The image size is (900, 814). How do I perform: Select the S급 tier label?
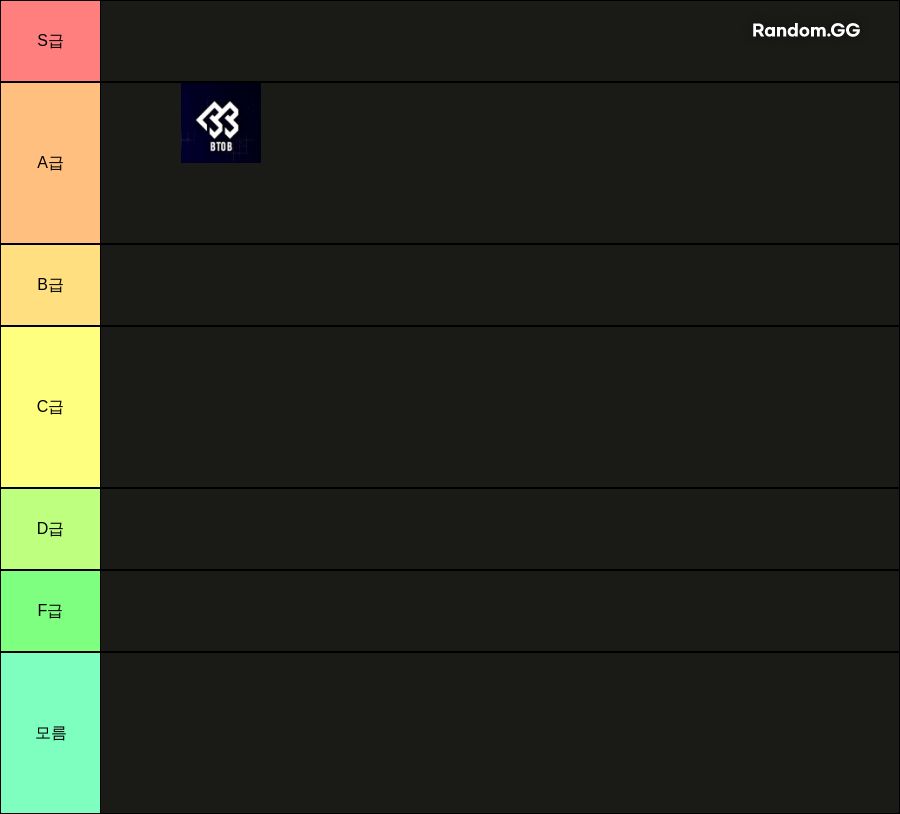pos(50,41)
